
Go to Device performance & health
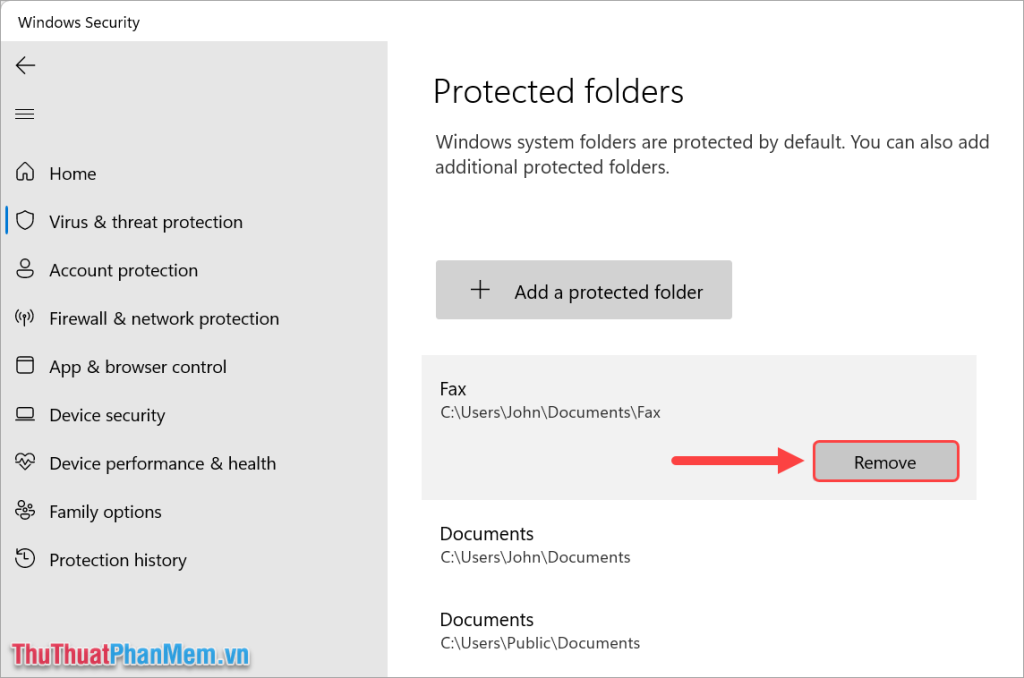[163, 464]
